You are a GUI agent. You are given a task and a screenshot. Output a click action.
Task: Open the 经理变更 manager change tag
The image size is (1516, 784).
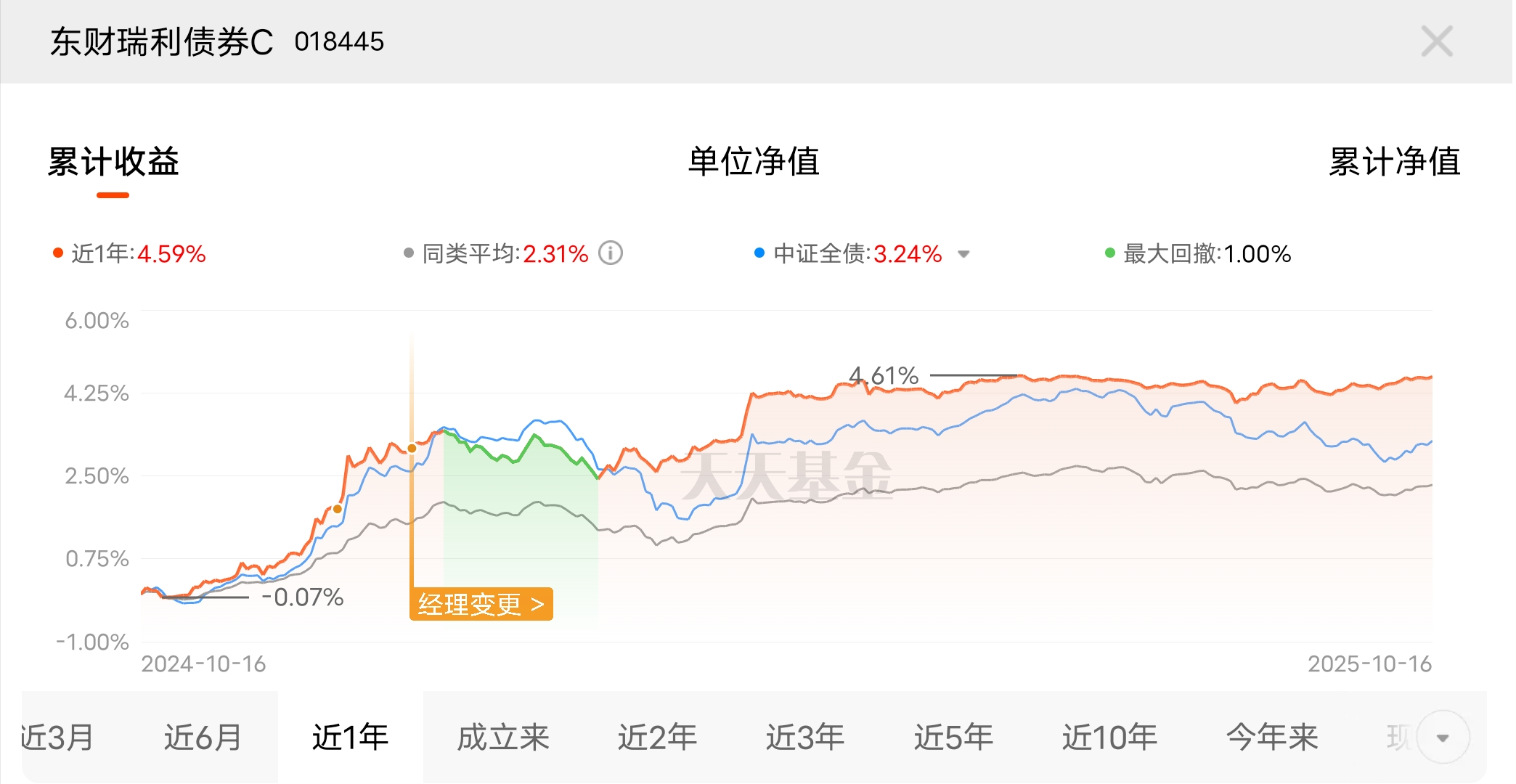click(481, 604)
